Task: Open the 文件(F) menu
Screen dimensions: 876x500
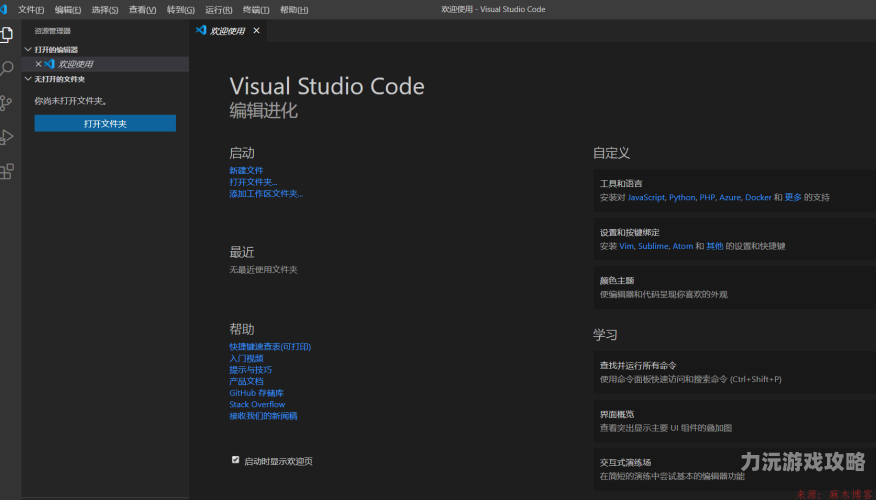Action: point(31,9)
